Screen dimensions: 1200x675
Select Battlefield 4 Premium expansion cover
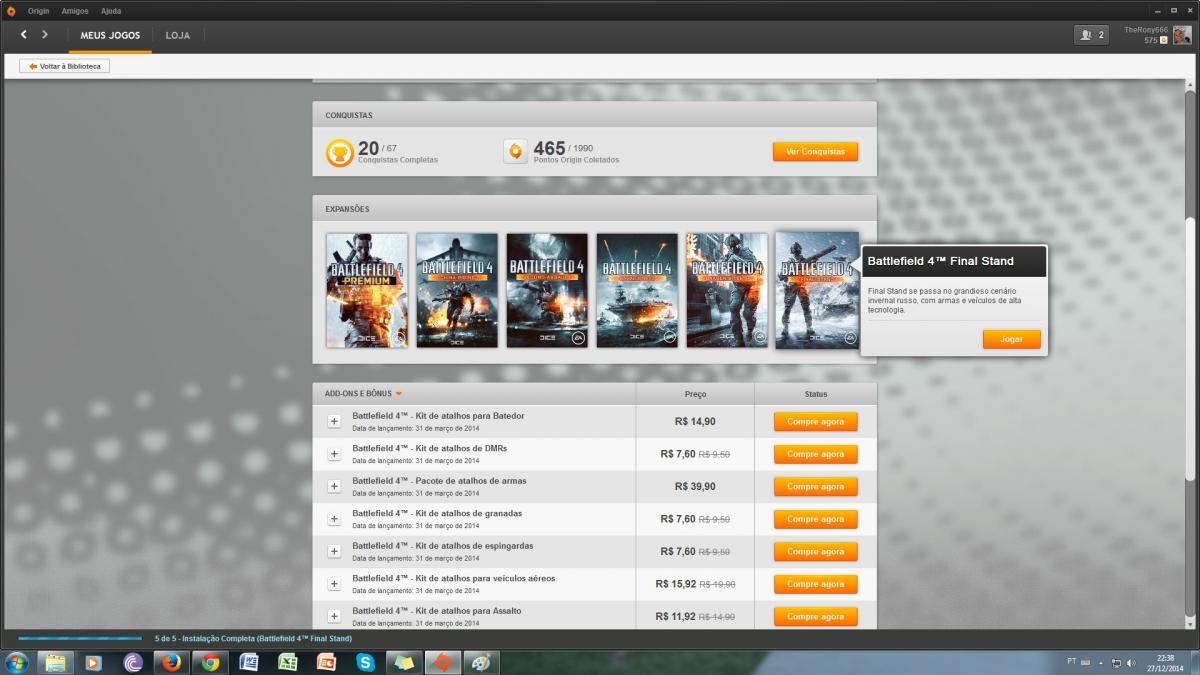(x=367, y=290)
